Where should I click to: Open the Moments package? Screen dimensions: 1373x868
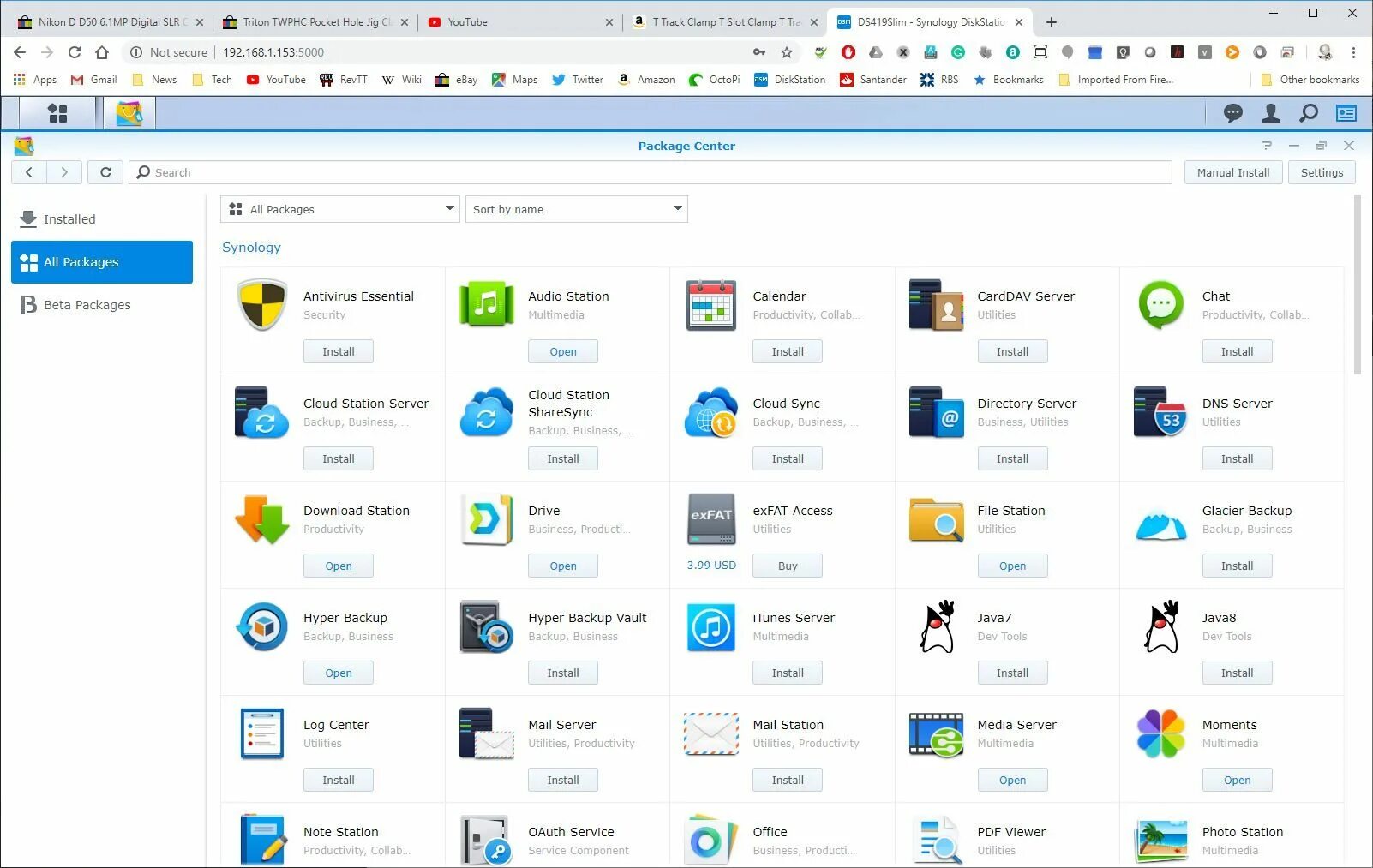point(1237,780)
